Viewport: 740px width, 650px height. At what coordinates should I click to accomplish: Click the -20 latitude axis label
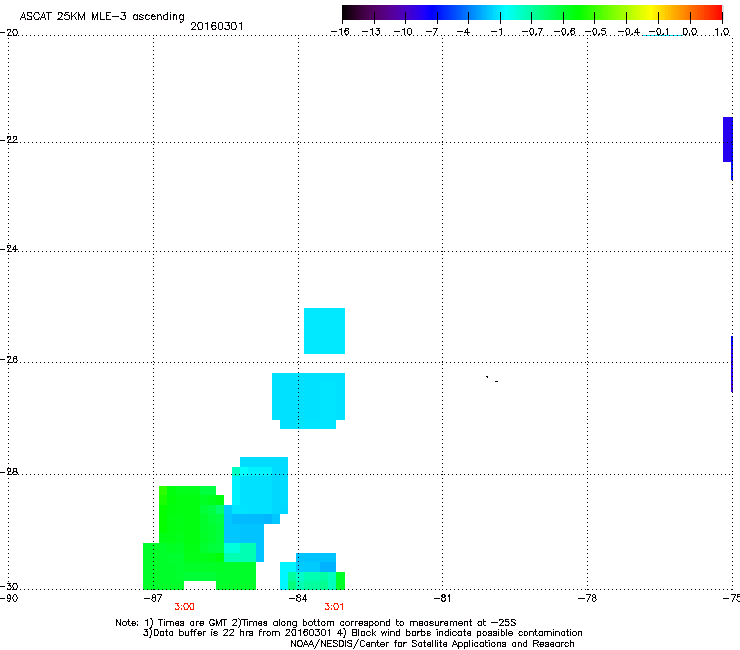(x=9, y=33)
